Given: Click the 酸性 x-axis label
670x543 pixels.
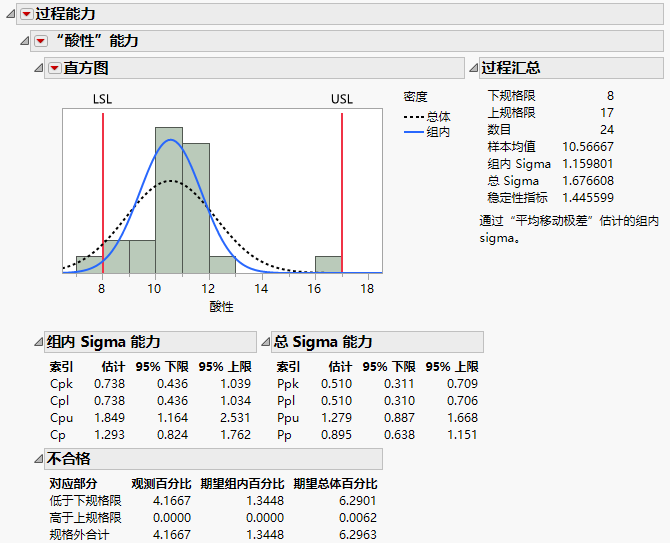Looking at the screenshot, I should 221,307.
